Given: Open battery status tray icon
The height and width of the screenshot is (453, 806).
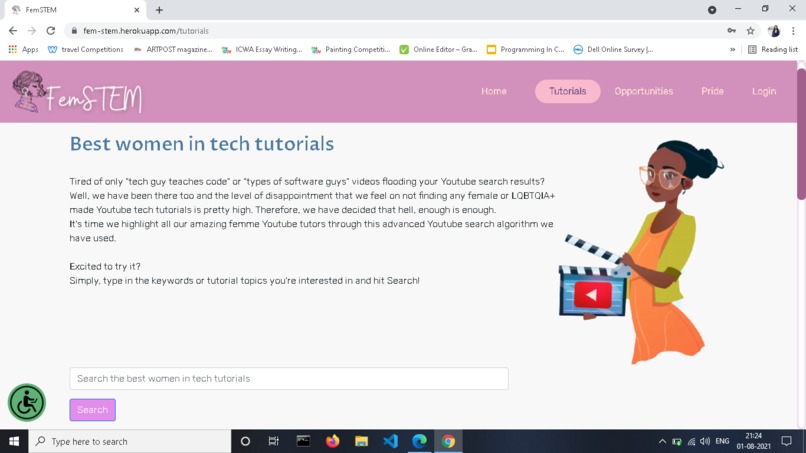Looking at the screenshot, I should [x=677, y=441].
